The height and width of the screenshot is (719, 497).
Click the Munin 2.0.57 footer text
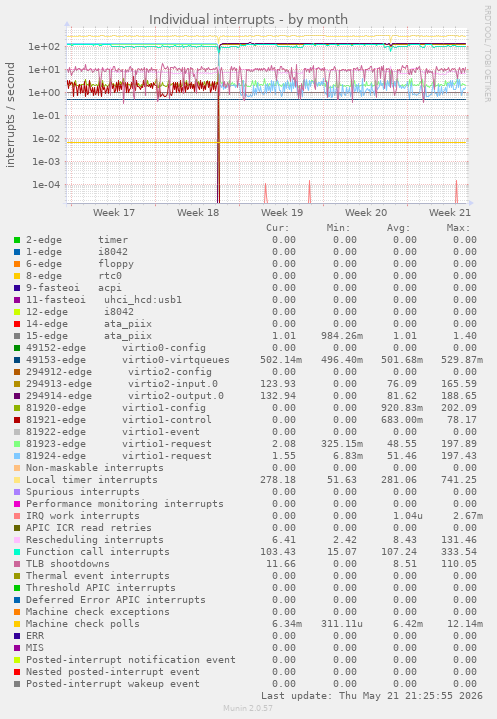click(248, 708)
